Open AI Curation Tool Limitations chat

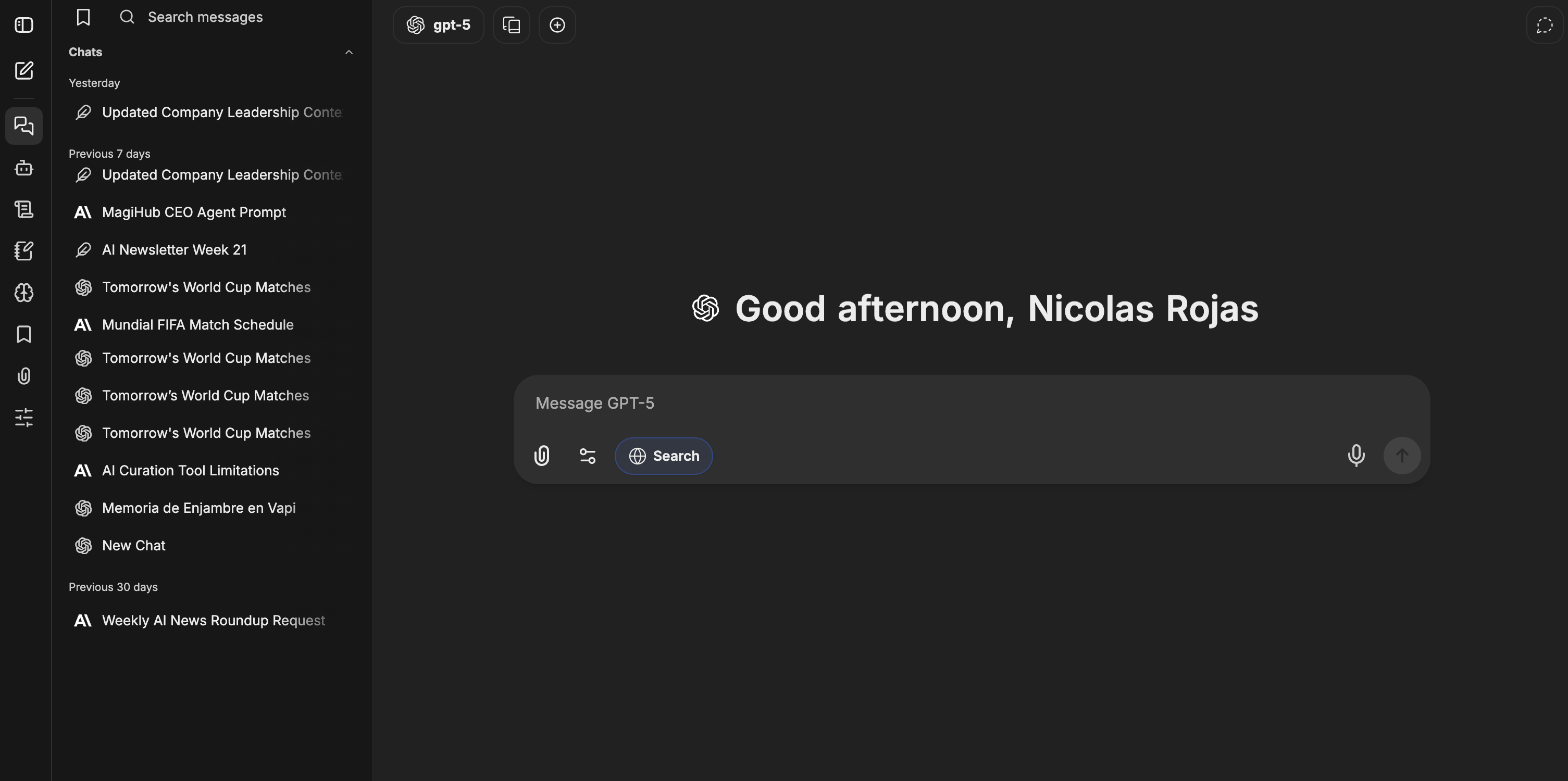(211, 471)
